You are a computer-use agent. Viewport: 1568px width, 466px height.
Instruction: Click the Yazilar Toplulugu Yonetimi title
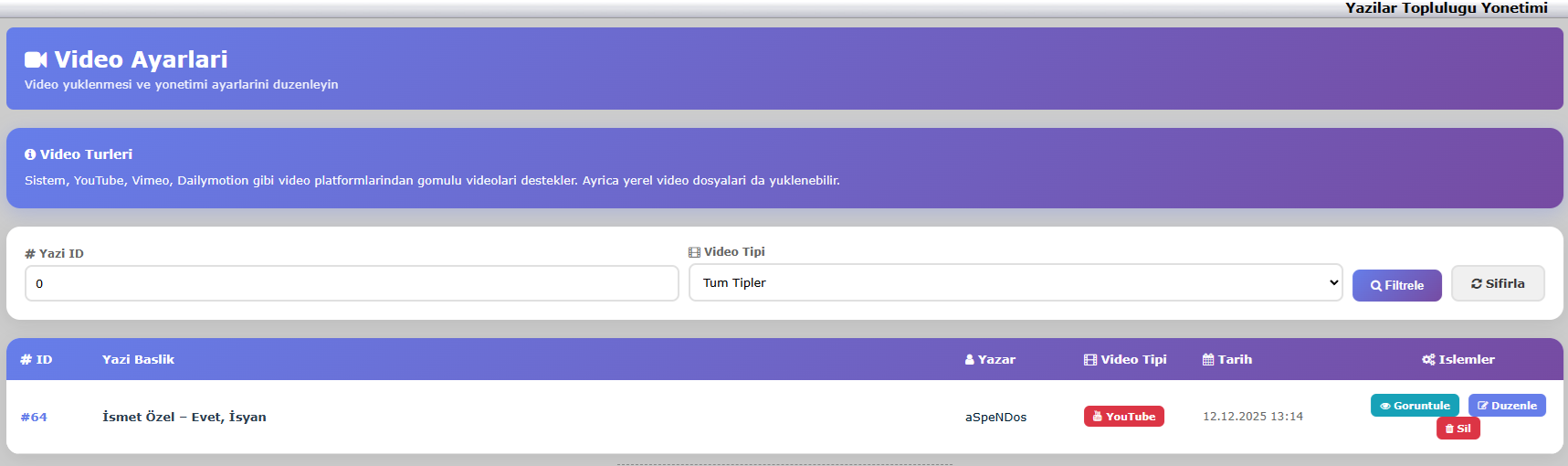(1447, 8)
